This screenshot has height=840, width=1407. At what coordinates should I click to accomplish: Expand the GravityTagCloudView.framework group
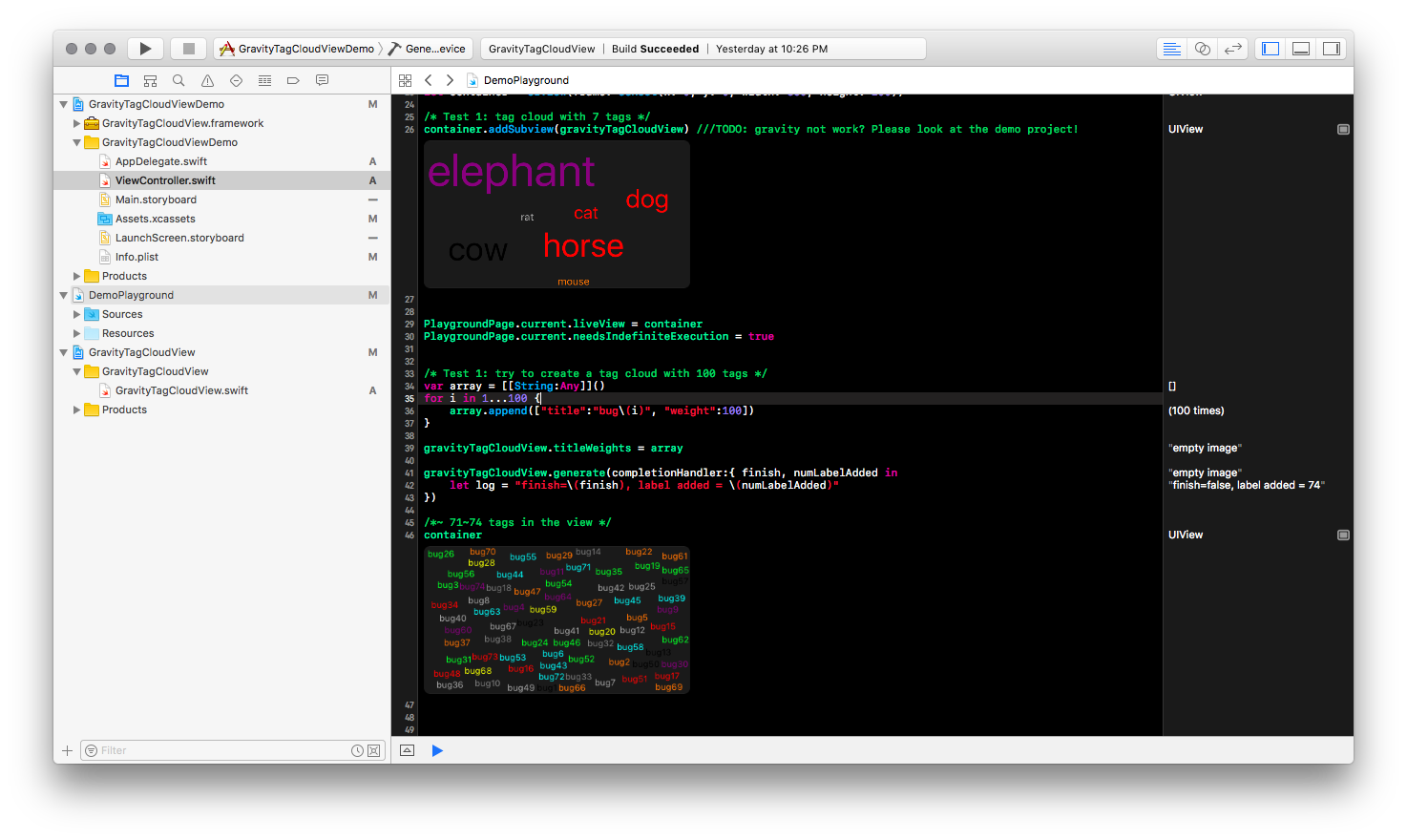click(x=77, y=123)
